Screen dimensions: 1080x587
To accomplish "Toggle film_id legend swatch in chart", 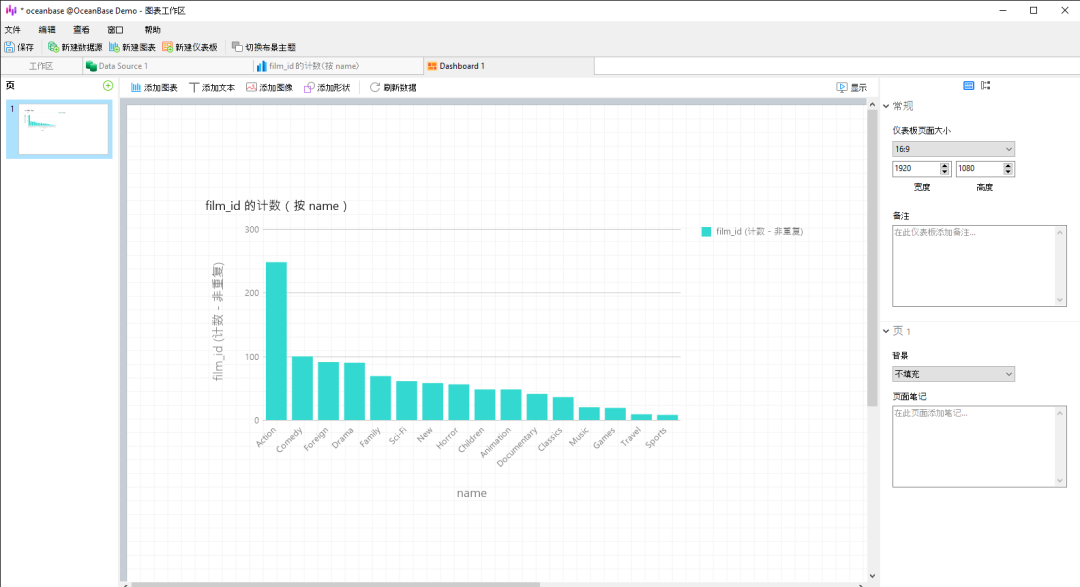I will pos(706,231).
